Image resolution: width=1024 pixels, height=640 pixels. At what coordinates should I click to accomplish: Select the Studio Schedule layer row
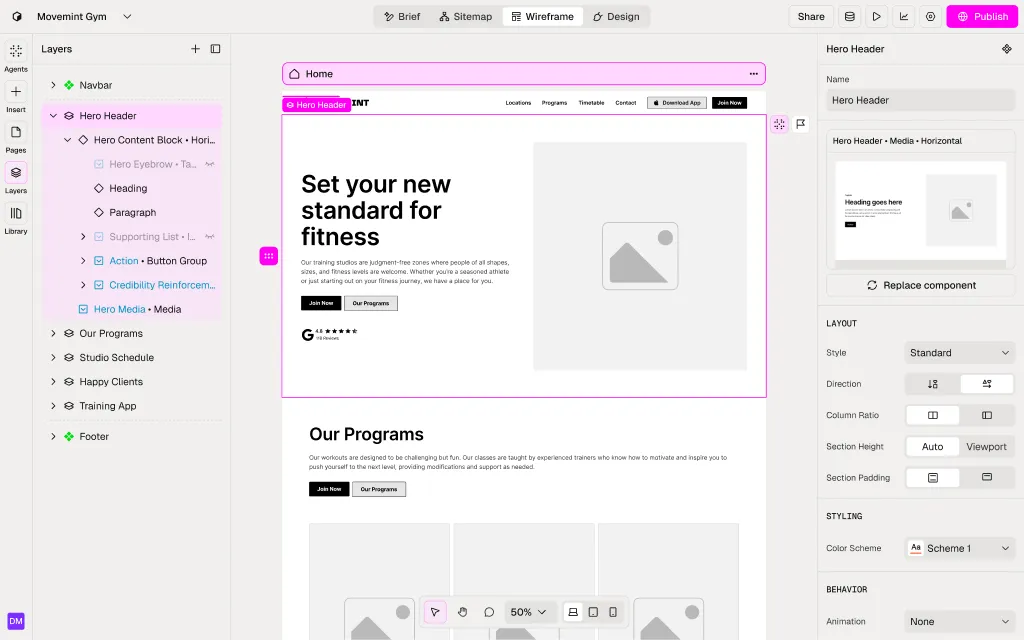pos(132,357)
